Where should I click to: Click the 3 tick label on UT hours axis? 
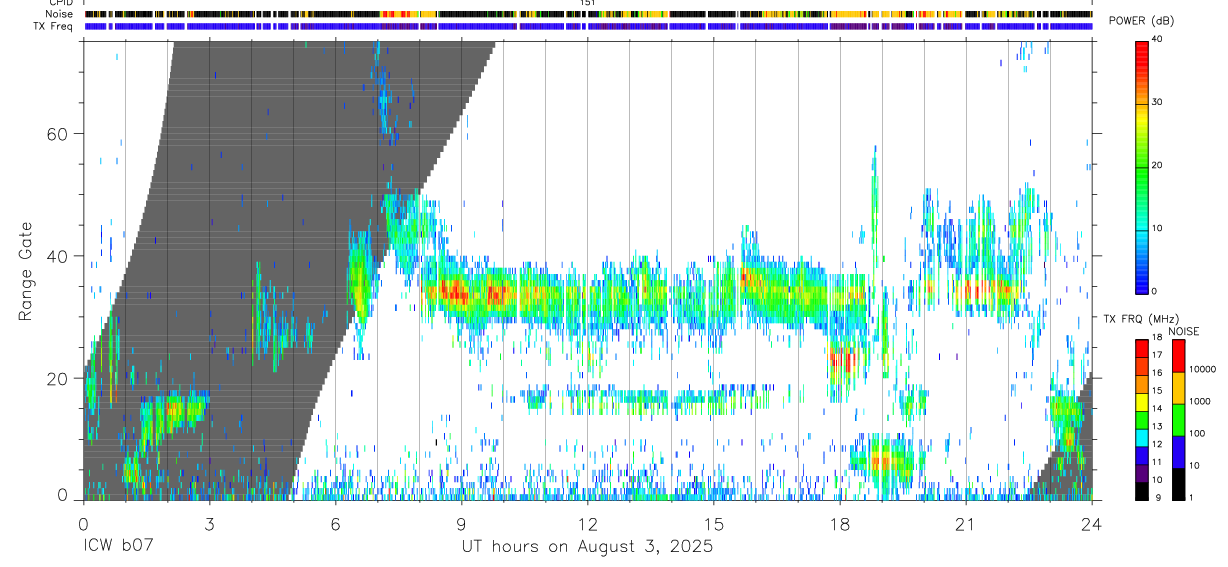pos(209,523)
